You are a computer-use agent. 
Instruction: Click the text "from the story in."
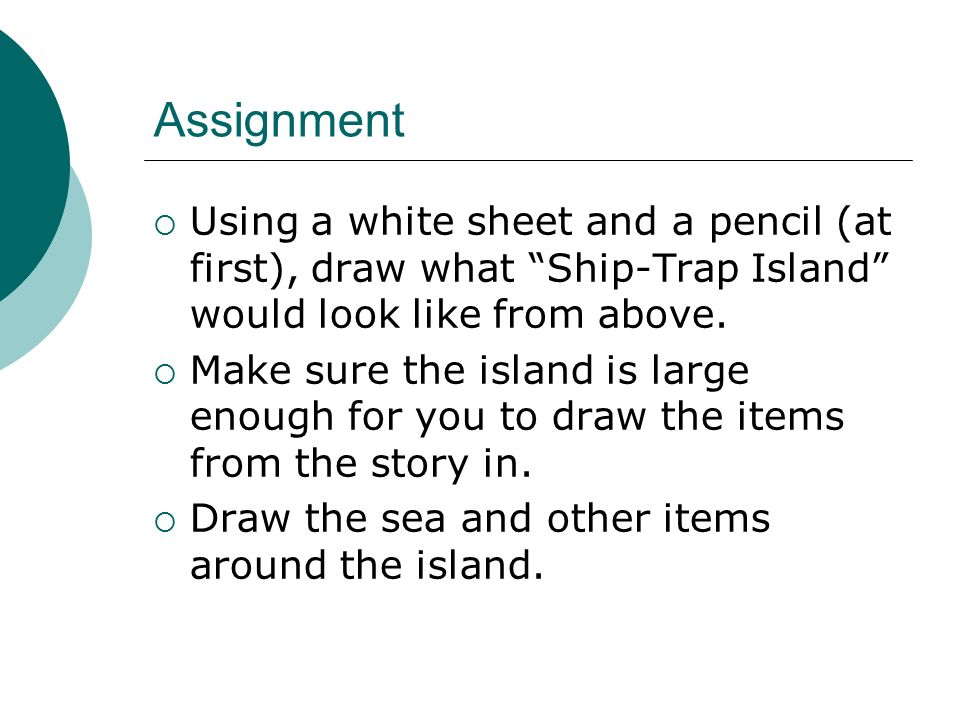tap(361, 463)
